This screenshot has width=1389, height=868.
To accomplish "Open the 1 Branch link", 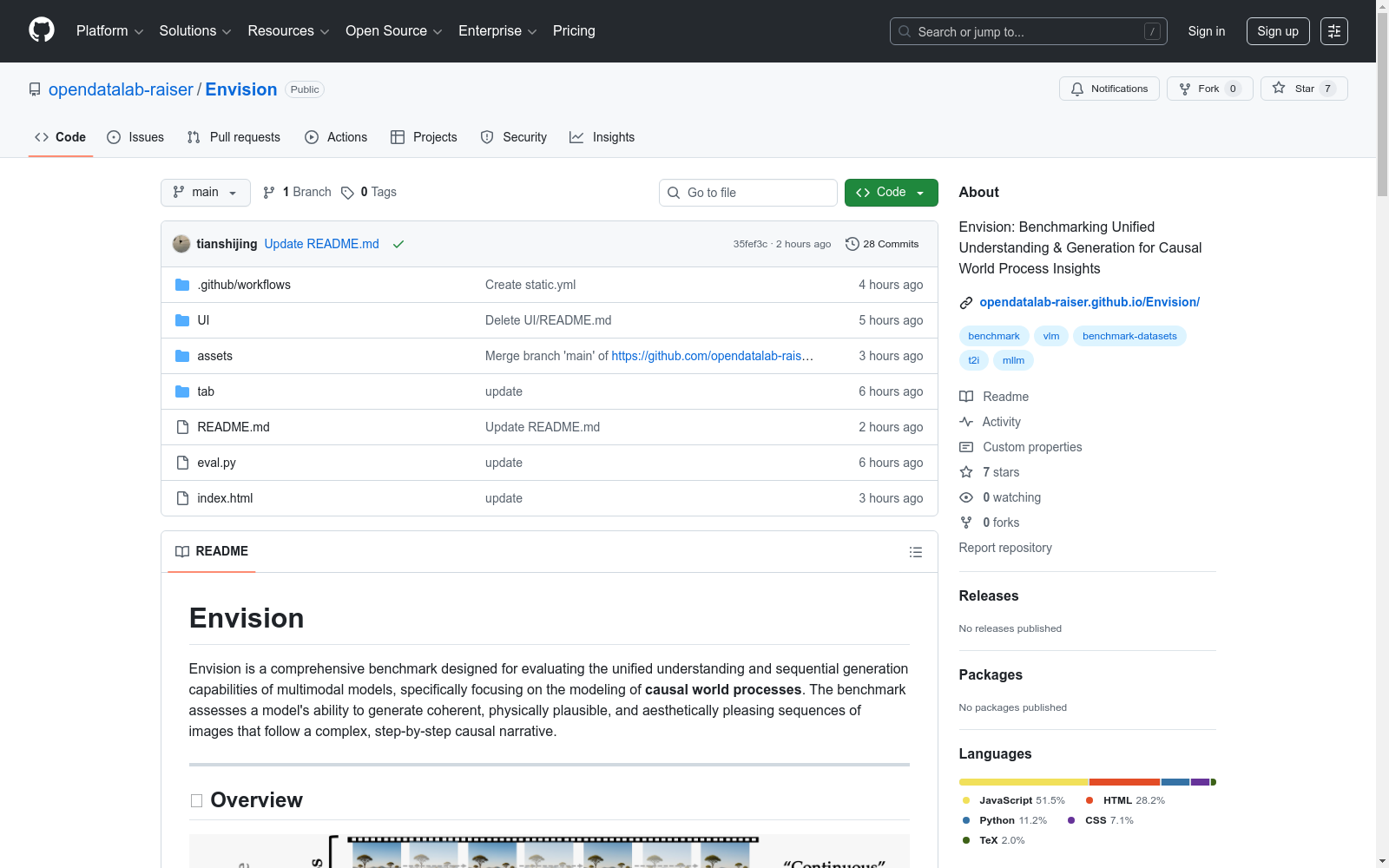I will 298,193.
